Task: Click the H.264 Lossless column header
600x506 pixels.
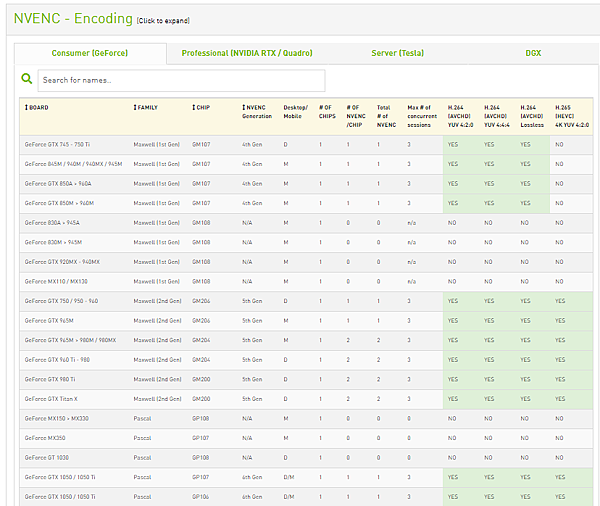Action: (x=532, y=116)
